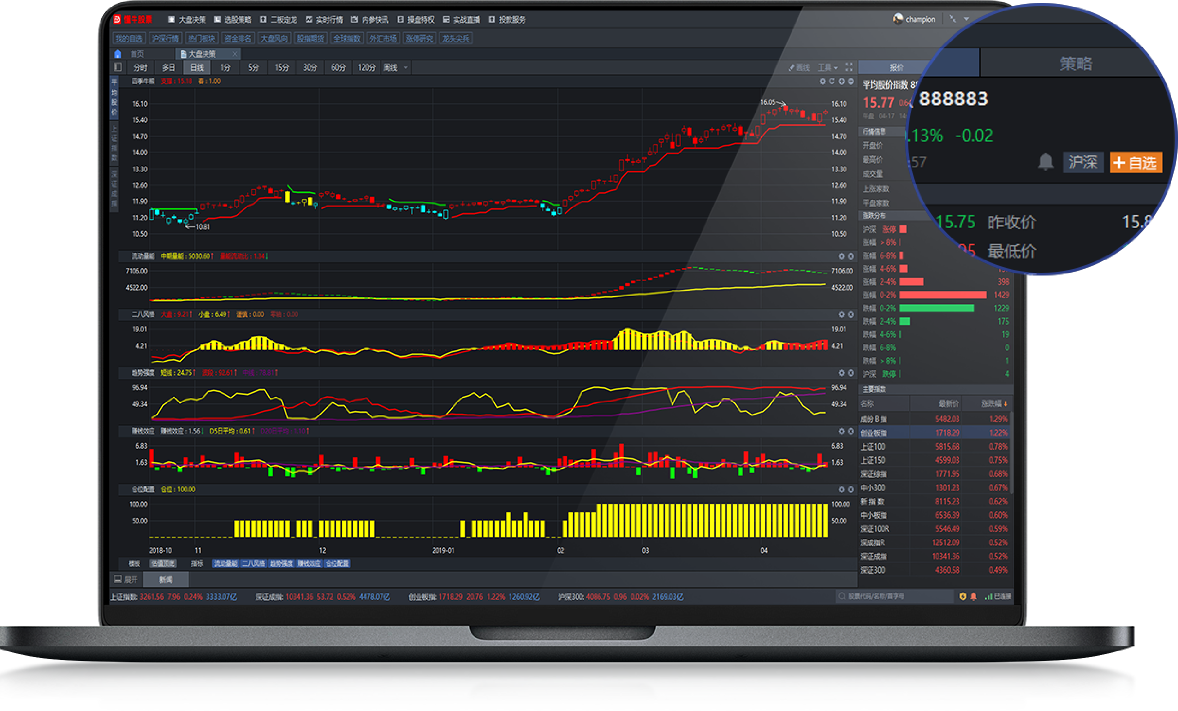Select the 创业板指 row
1178x711 pixels.
[x=934, y=433]
